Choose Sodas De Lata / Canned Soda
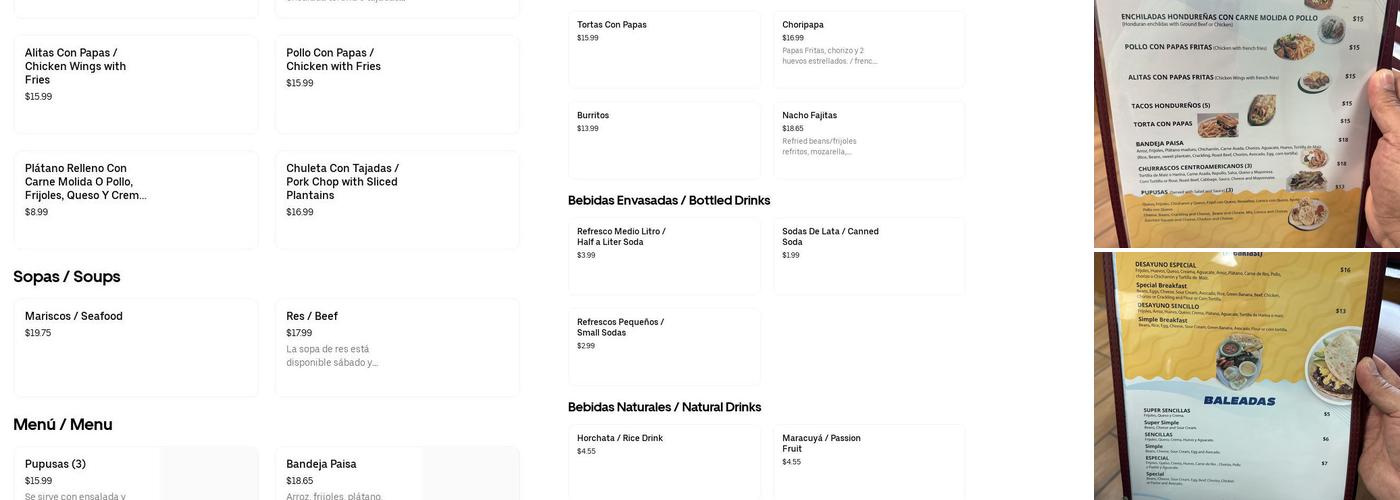The height and width of the screenshot is (500, 1400). click(x=868, y=256)
